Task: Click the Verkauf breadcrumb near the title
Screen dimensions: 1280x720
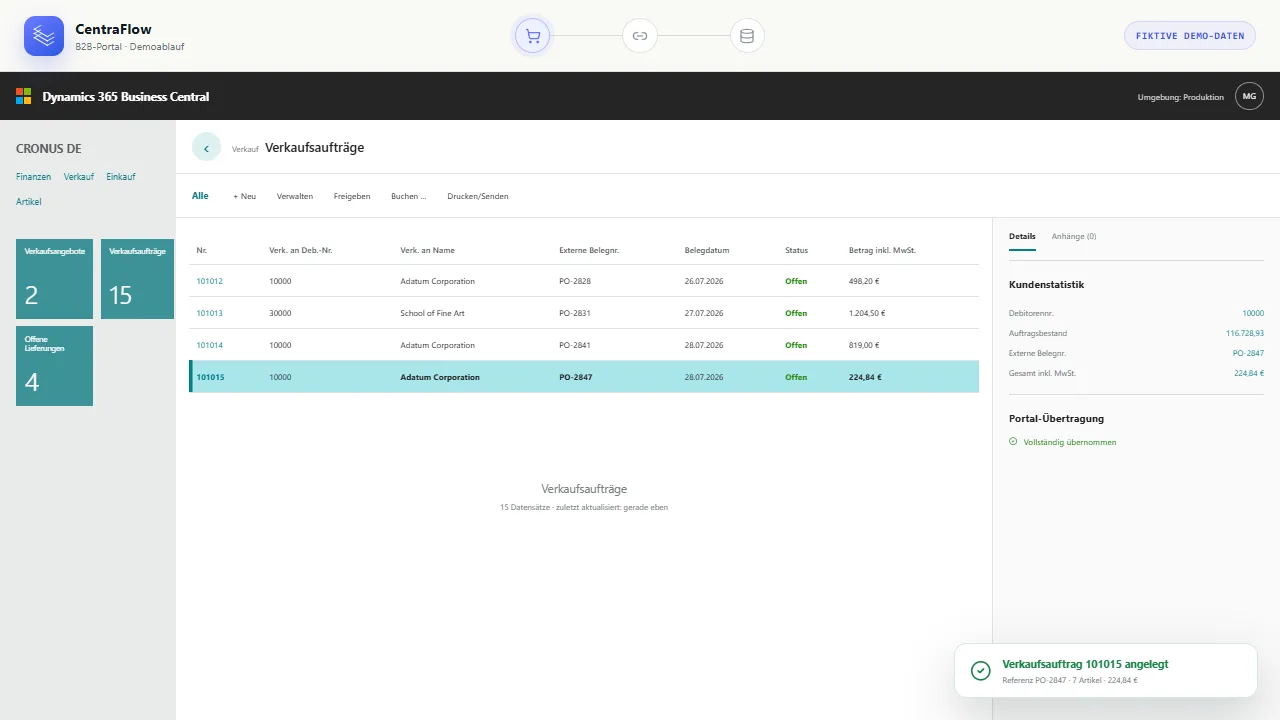Action: pos(245,149)
